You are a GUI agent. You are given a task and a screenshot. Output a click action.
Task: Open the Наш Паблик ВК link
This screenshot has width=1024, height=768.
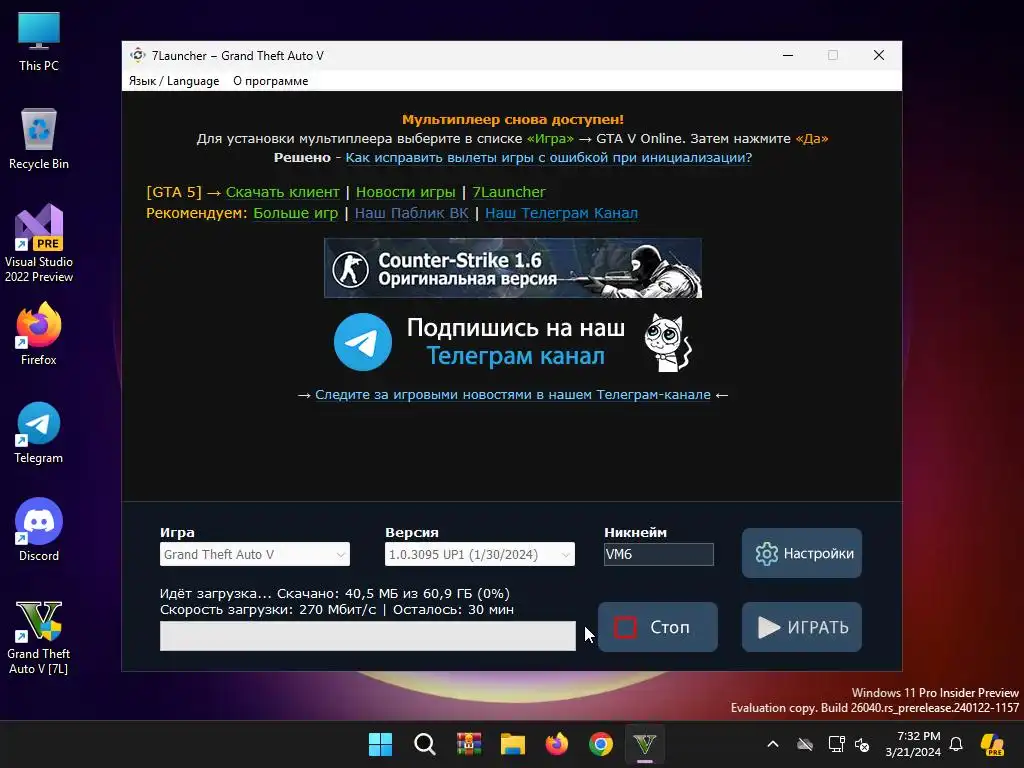411,213
